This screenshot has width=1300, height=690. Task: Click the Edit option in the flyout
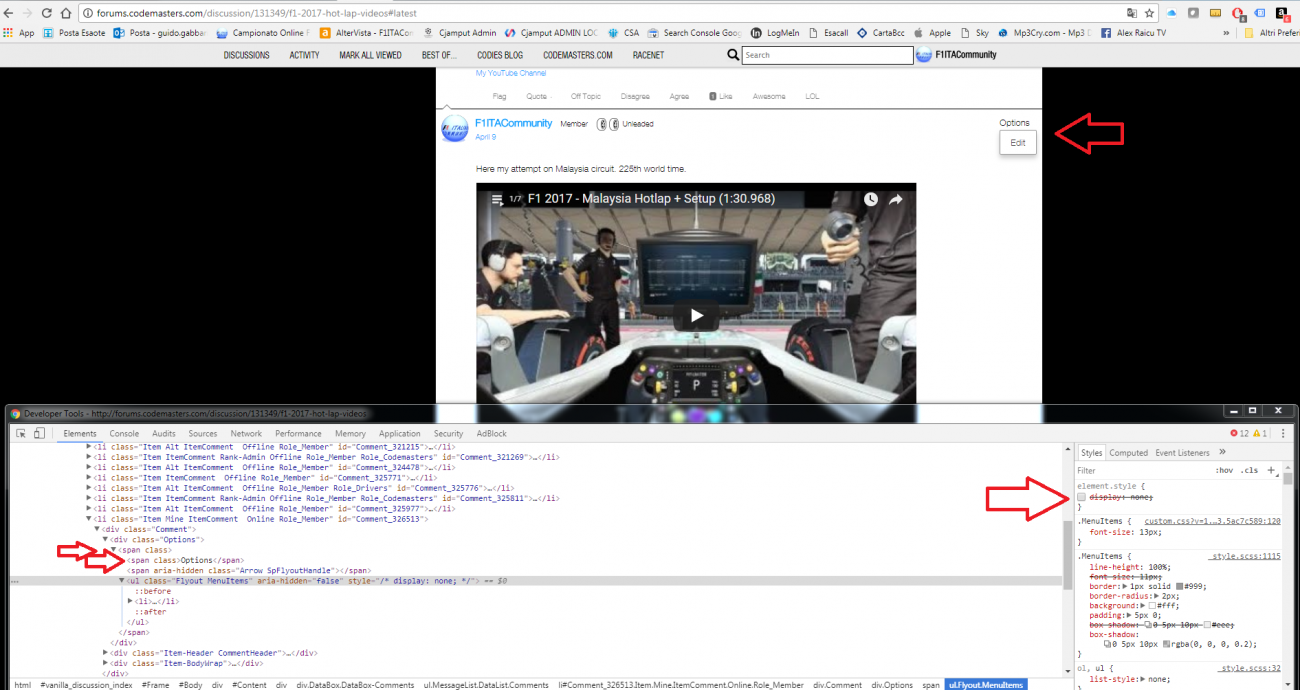(1018, 143)
